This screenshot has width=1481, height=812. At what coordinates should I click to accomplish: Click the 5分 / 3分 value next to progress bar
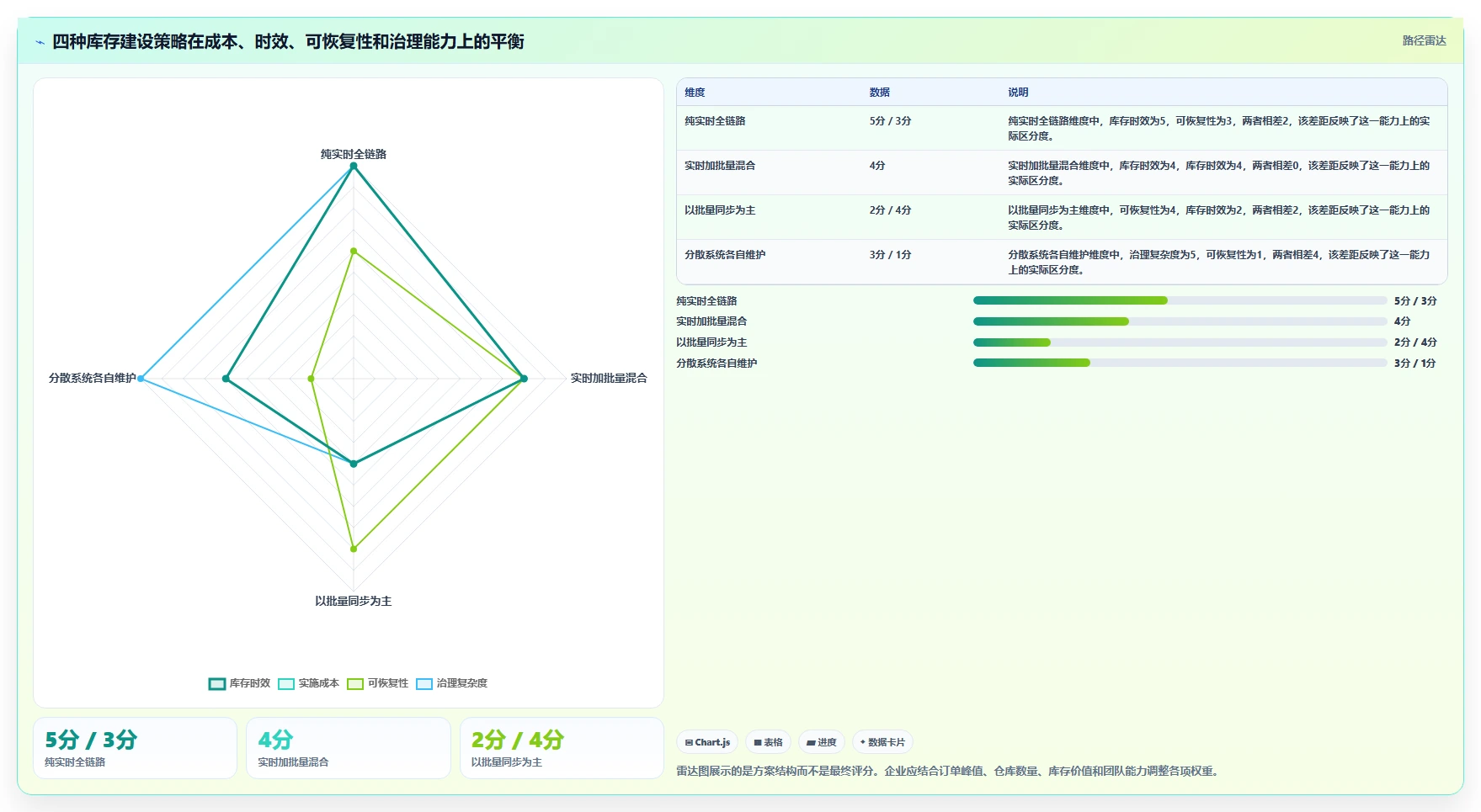point(1415,300)
